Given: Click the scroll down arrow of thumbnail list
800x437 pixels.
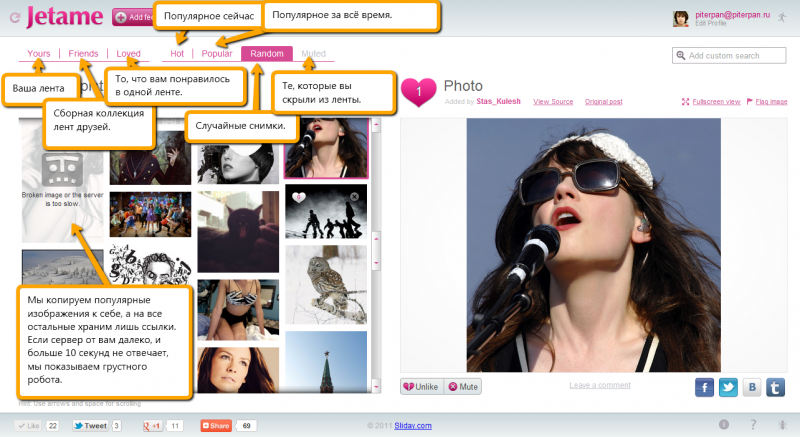Looking at the screenshot, I should [377, 387].
